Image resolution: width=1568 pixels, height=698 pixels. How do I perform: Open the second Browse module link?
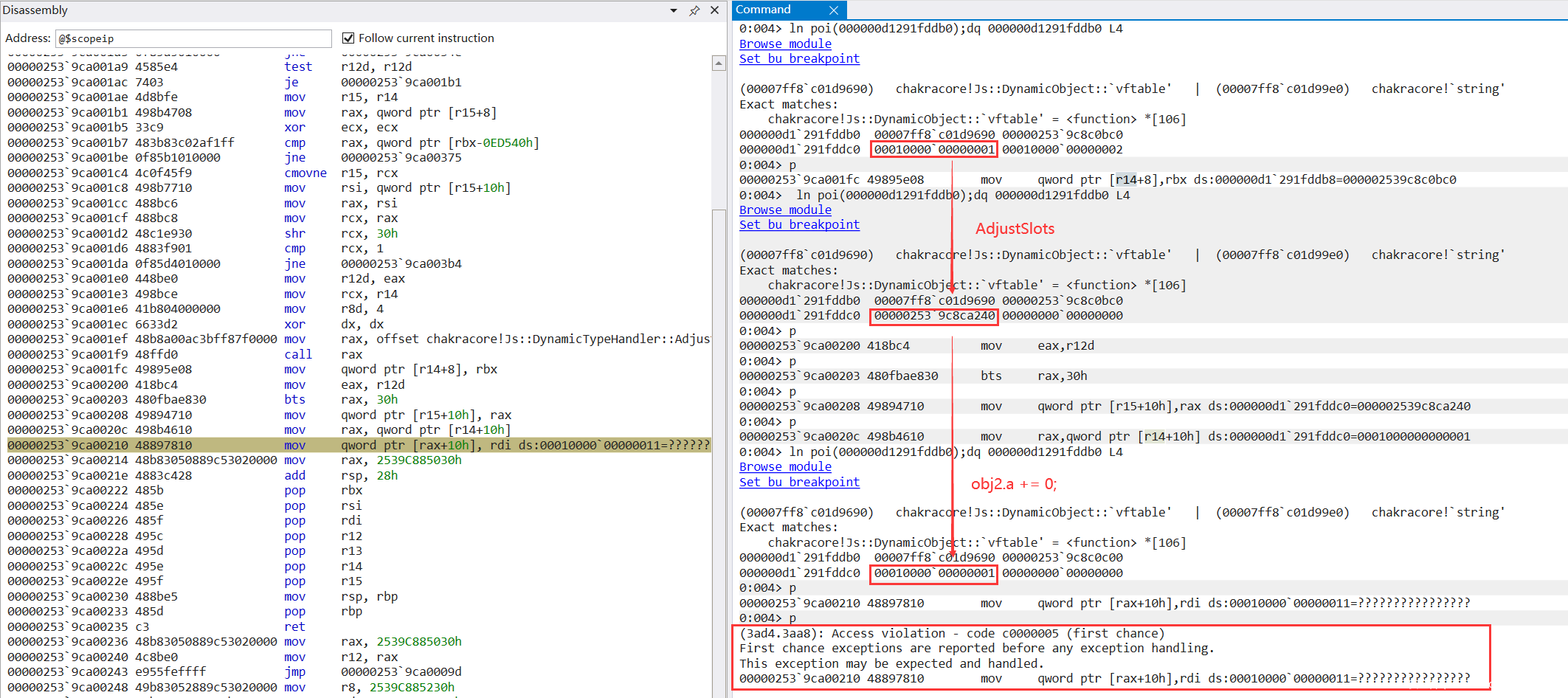coord(785,210)
